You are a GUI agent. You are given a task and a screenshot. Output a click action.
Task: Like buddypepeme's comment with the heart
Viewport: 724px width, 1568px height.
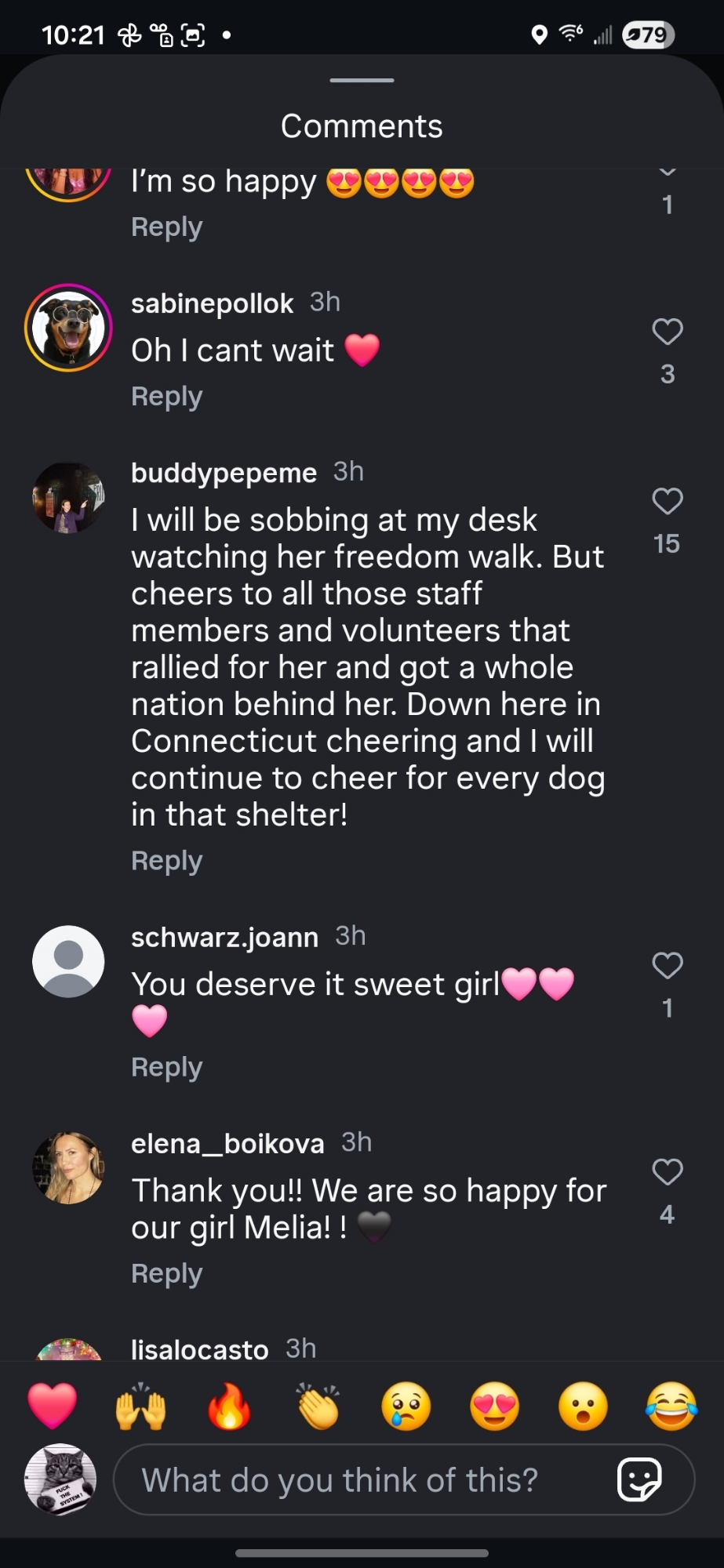tap(667, 501)
